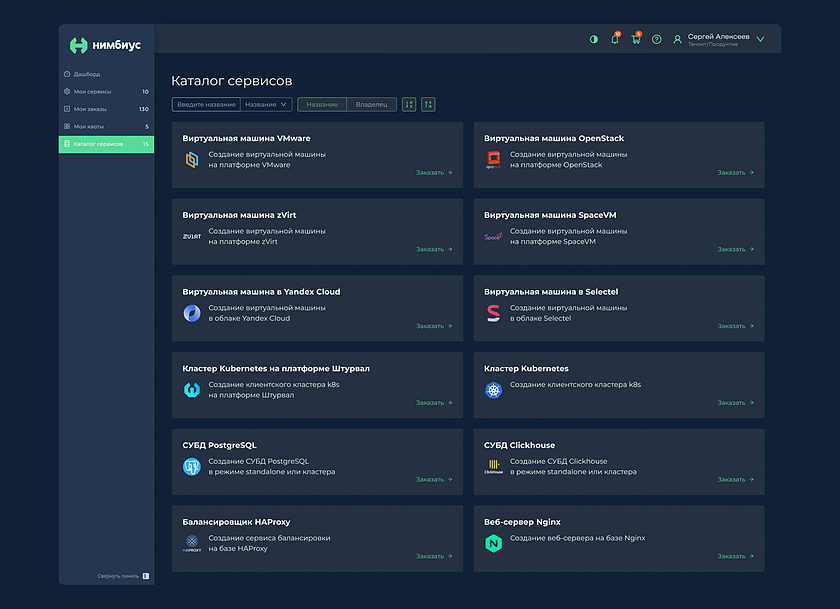The width and height of the screenshot is (840, 609).
Task: Select the Название grouping toggle
Action: pos(322,104)
